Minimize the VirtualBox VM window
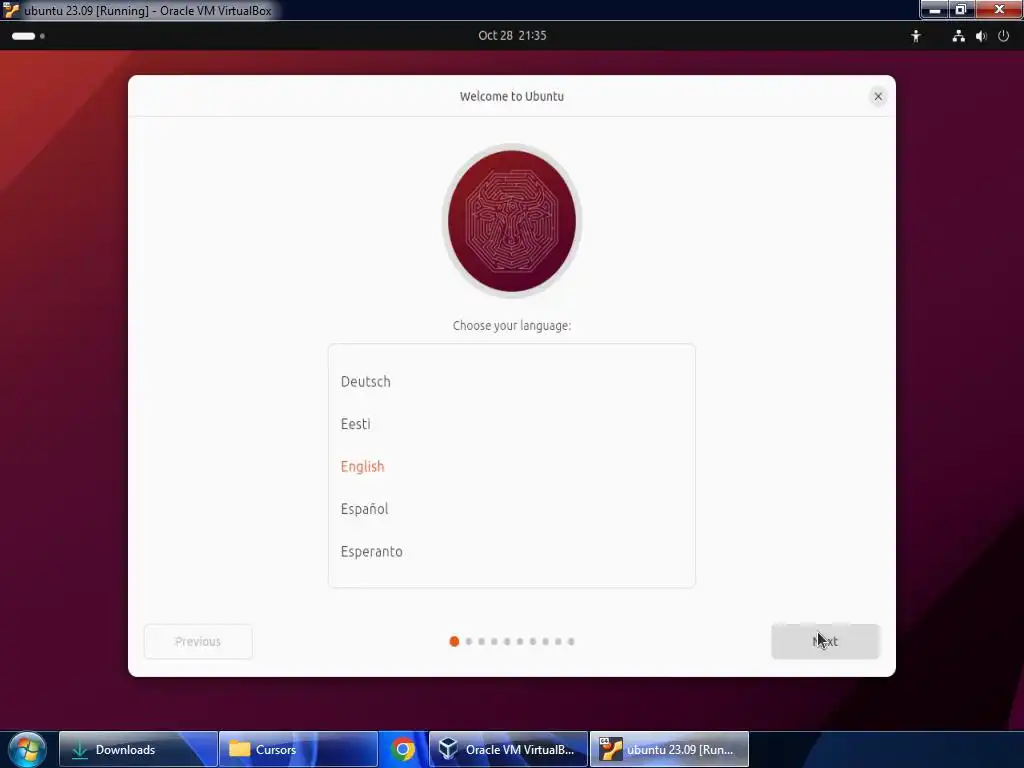Image resolution: width=1024 pixels, height=768 pixels. [x=935, y=9]
